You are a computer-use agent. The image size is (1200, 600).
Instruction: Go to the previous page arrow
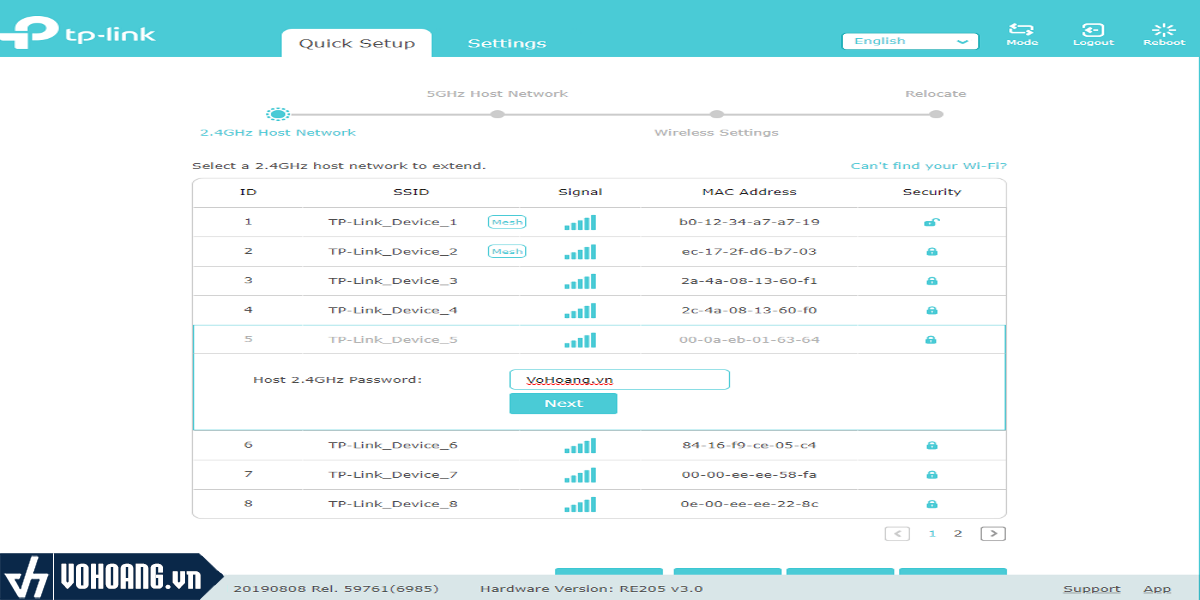897,533
